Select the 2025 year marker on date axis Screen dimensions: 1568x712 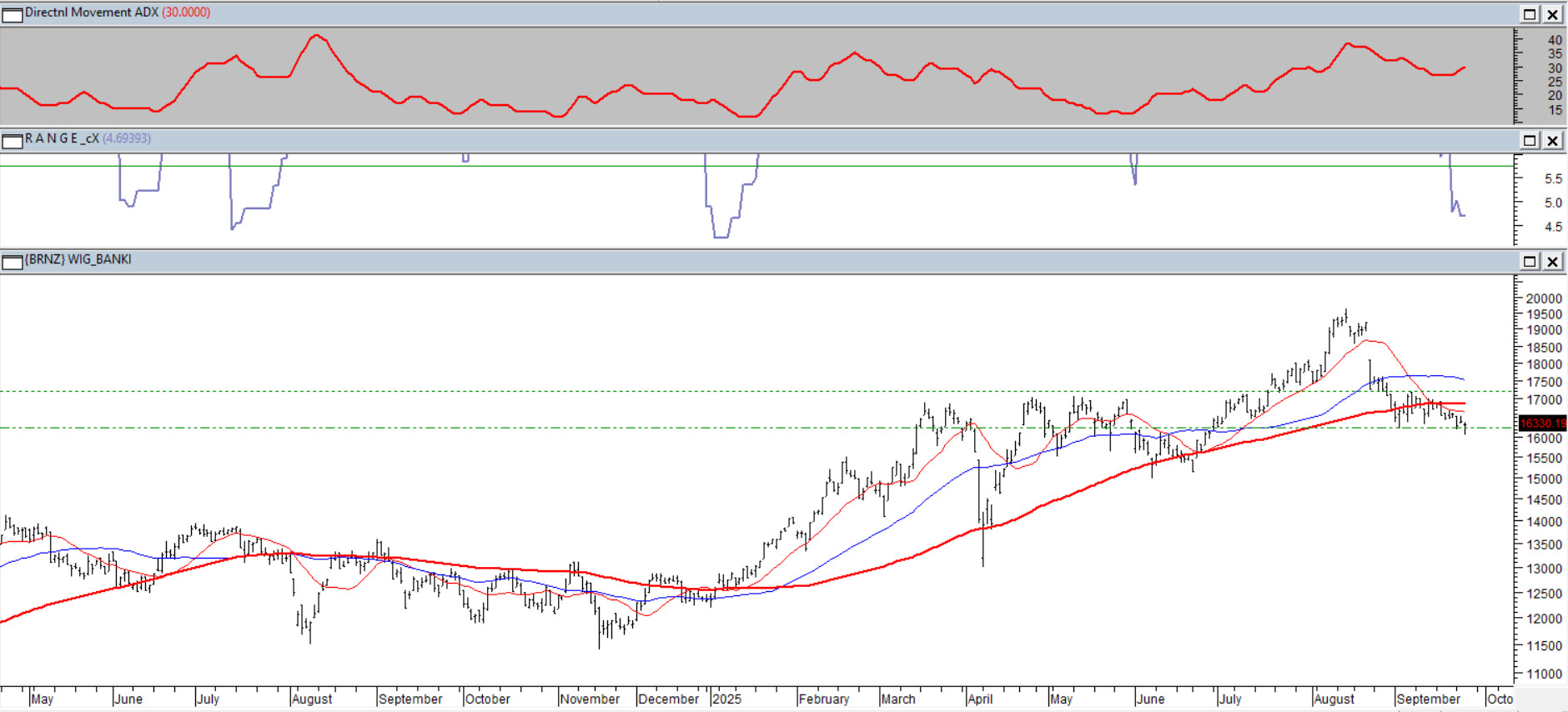(x=726, y=699)
